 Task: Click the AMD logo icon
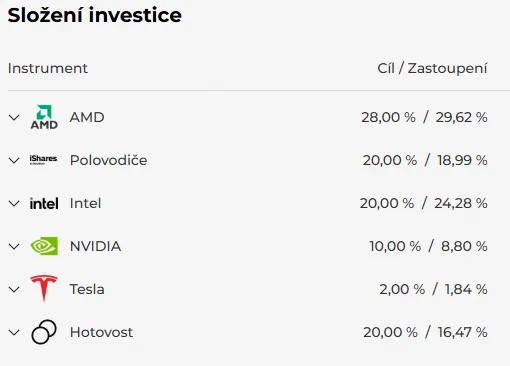[44, 117]
